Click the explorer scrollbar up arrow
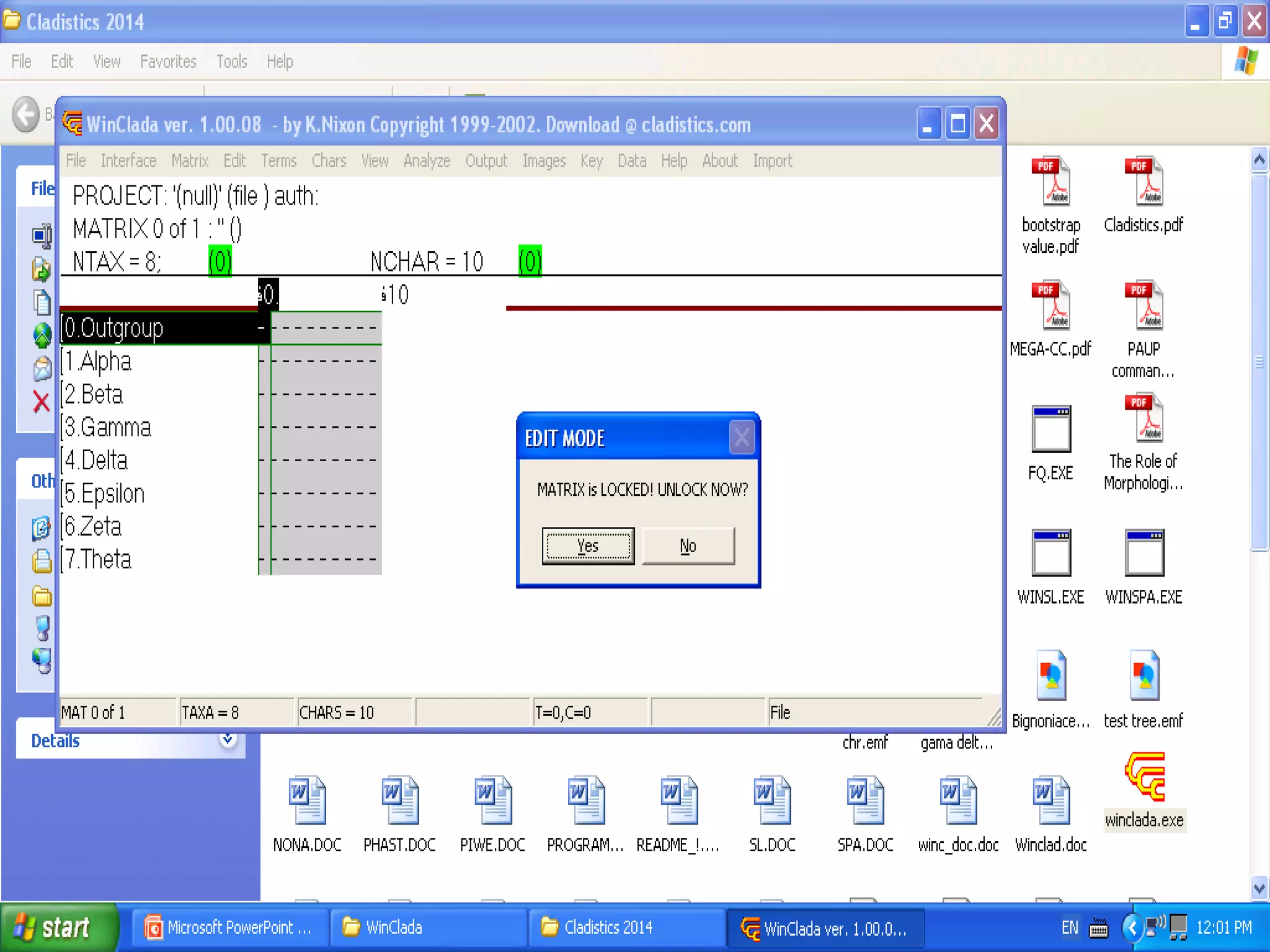This screenshot has width=1270, height=952. [x=1259, y=161]
